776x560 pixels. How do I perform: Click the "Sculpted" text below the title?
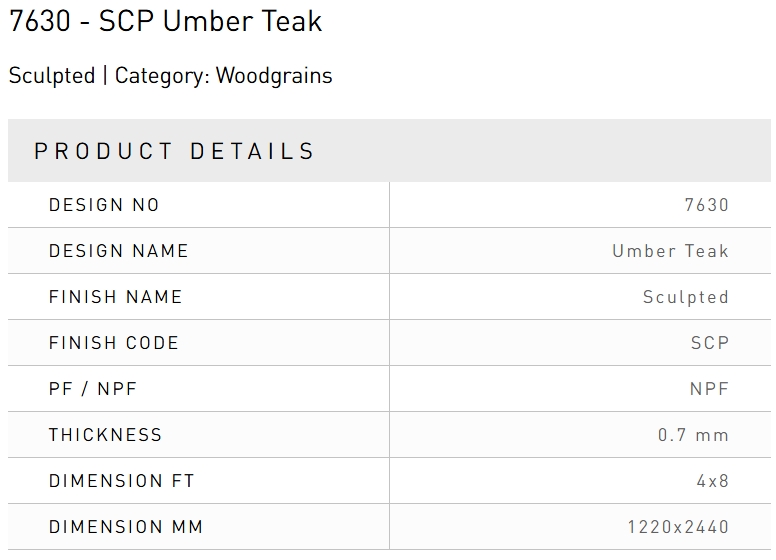tap(51, 76)
